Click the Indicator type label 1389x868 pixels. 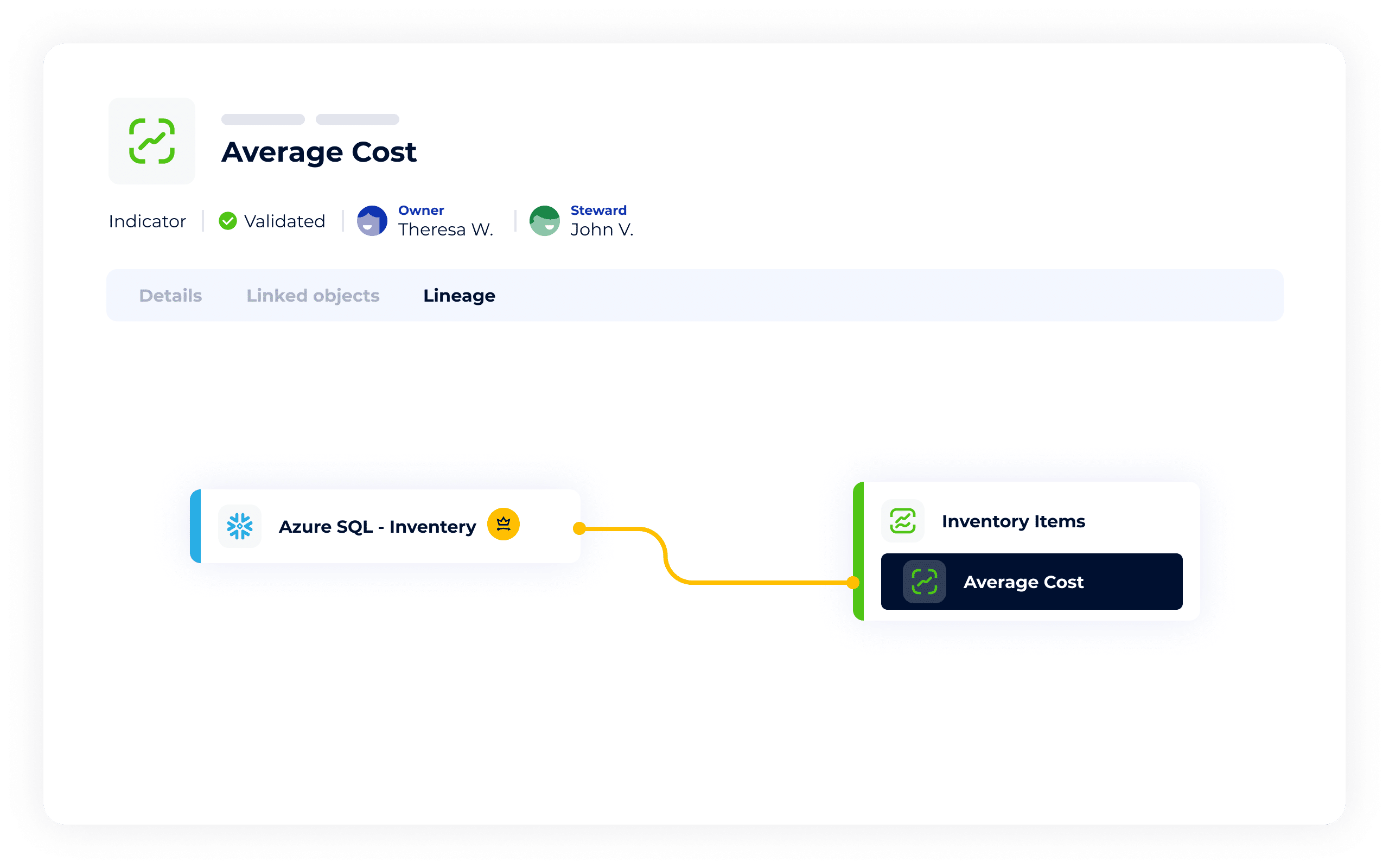coord(147,221)
